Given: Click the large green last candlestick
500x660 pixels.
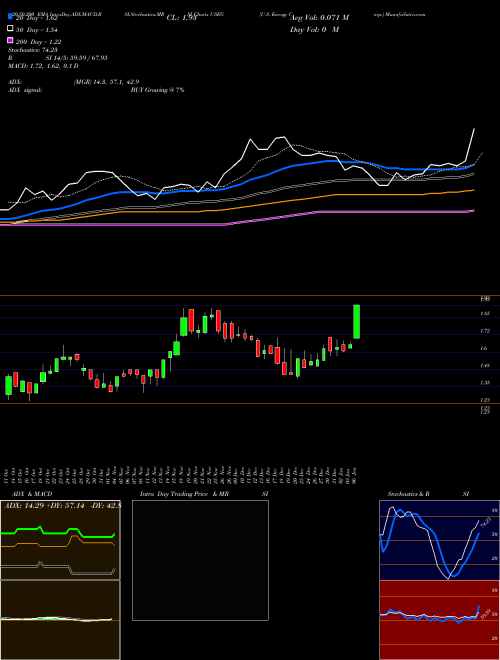Looking at the screenshot, I should pyautogui.click(x=356, y=321).
